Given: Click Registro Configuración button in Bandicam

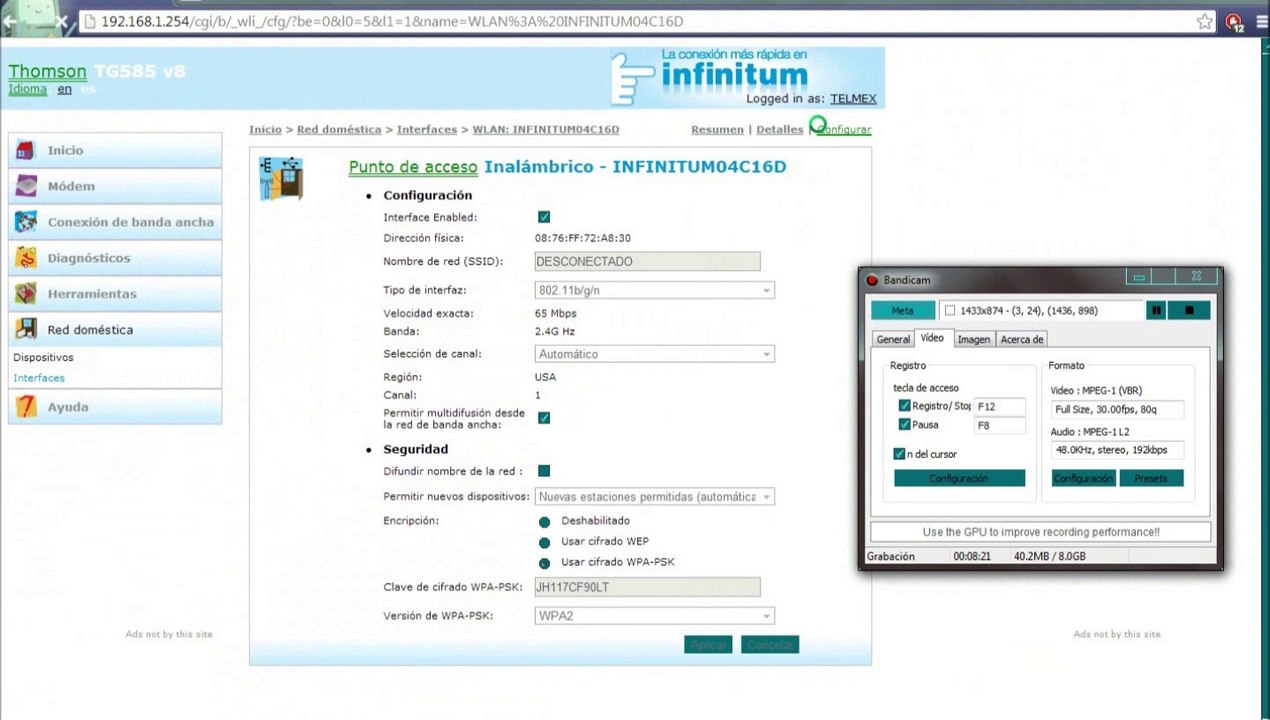Looking at the screenshot, I should (x=959, y=478).
